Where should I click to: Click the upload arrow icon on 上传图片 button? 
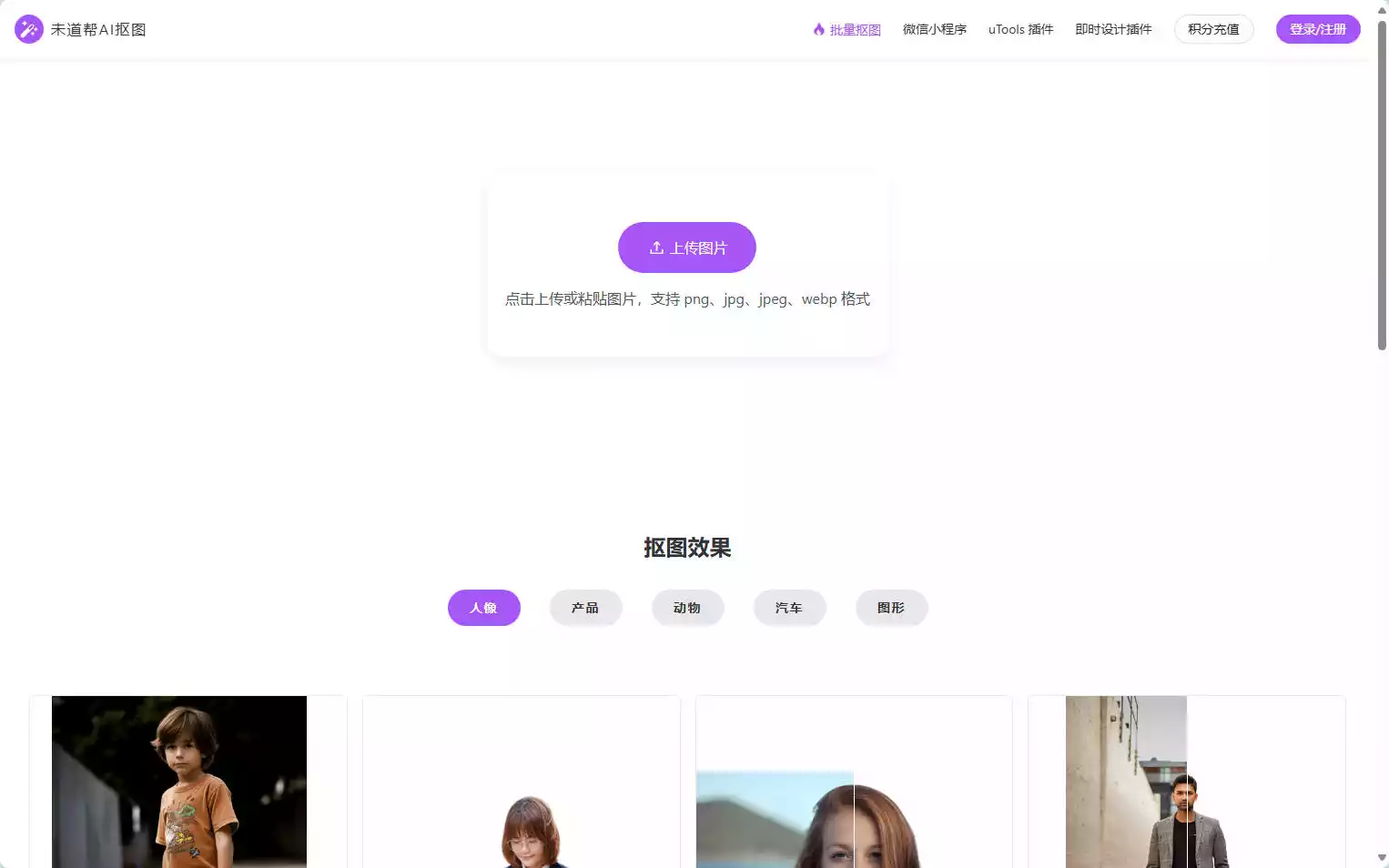(x=656, y=247)
